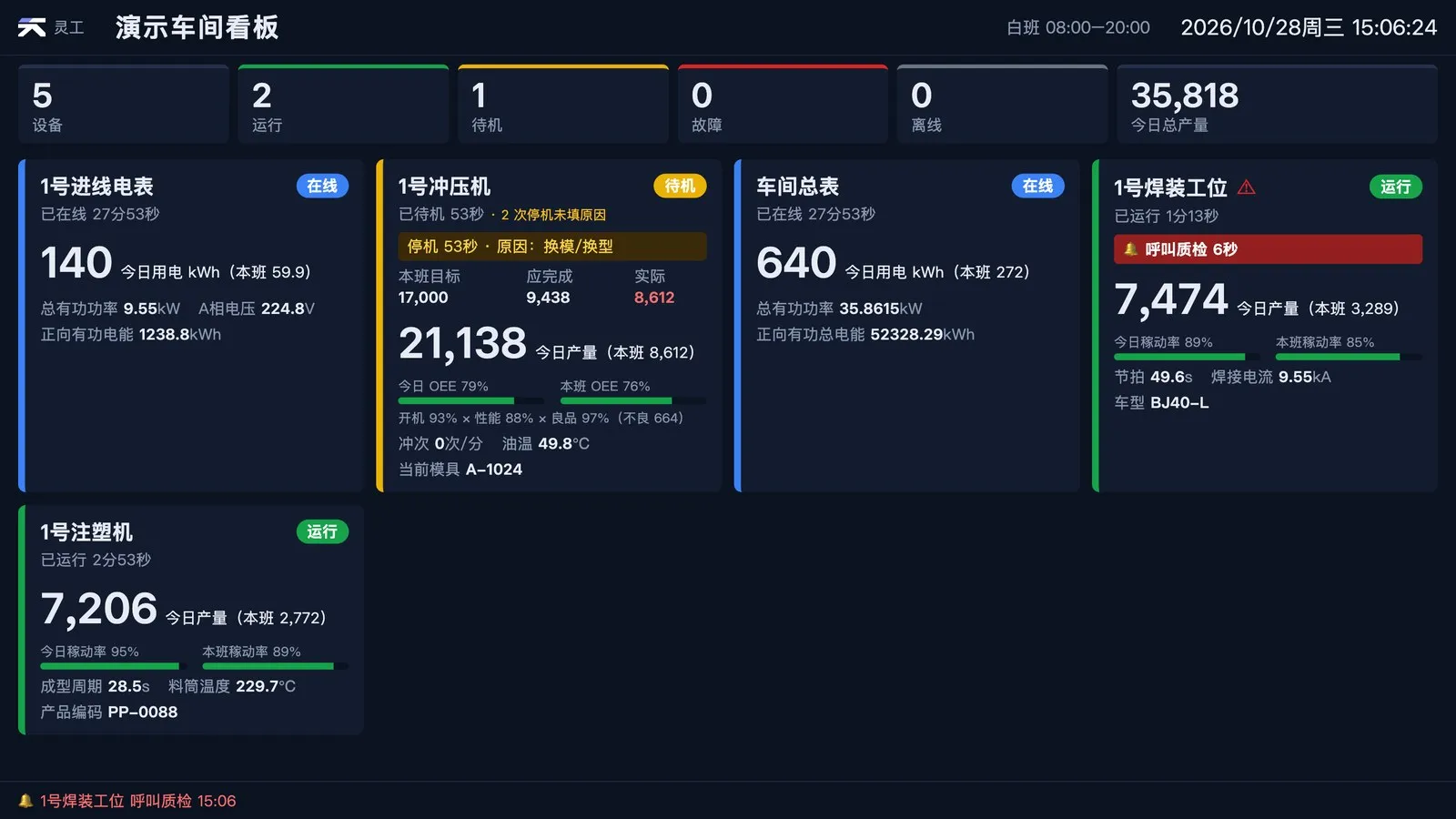
Task: Click the 车型 BJ40-L value
Action: [x=1179, y=402]
